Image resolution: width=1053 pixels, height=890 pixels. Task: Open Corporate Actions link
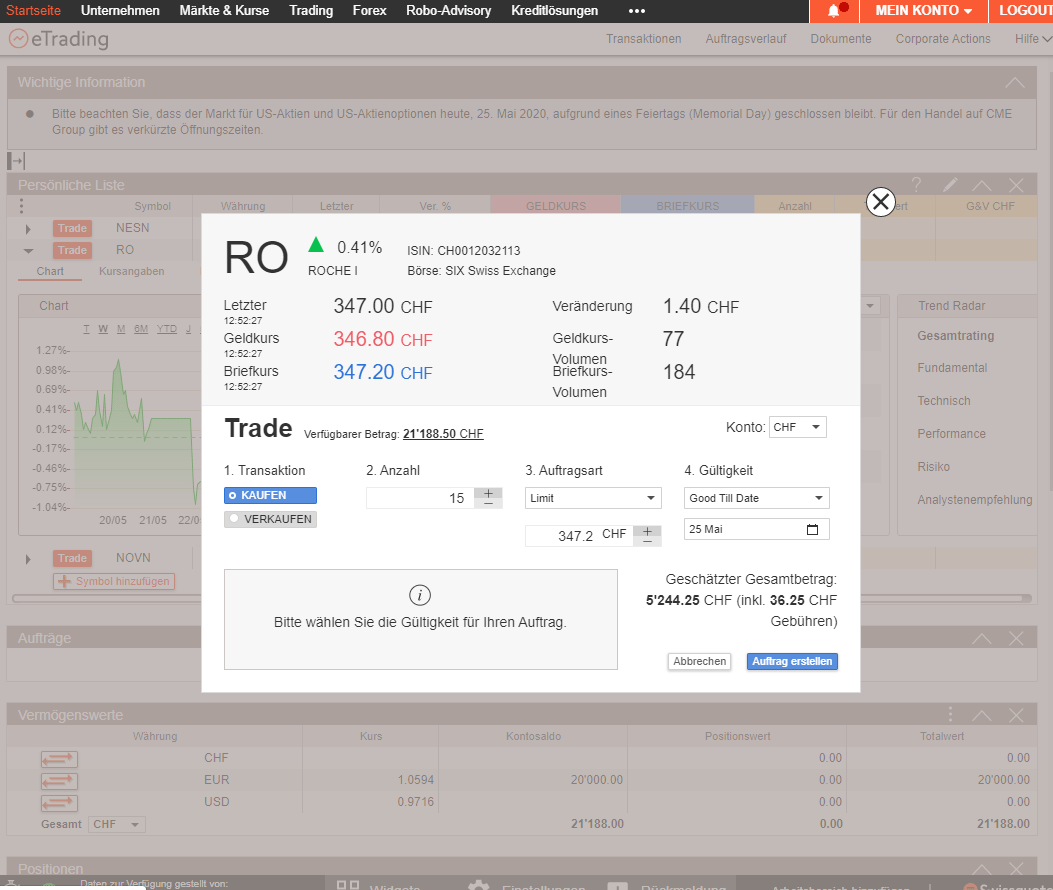(x=943, y=39)
